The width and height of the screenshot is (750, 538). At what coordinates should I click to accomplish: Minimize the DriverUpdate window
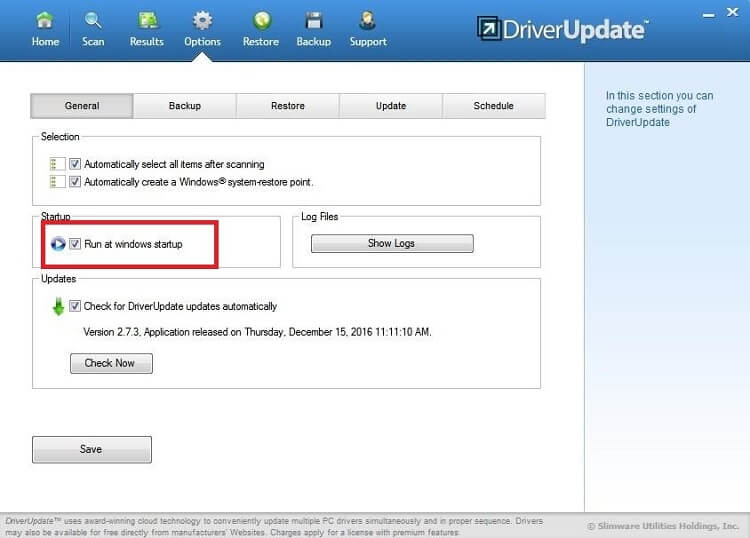click(708, 15)
